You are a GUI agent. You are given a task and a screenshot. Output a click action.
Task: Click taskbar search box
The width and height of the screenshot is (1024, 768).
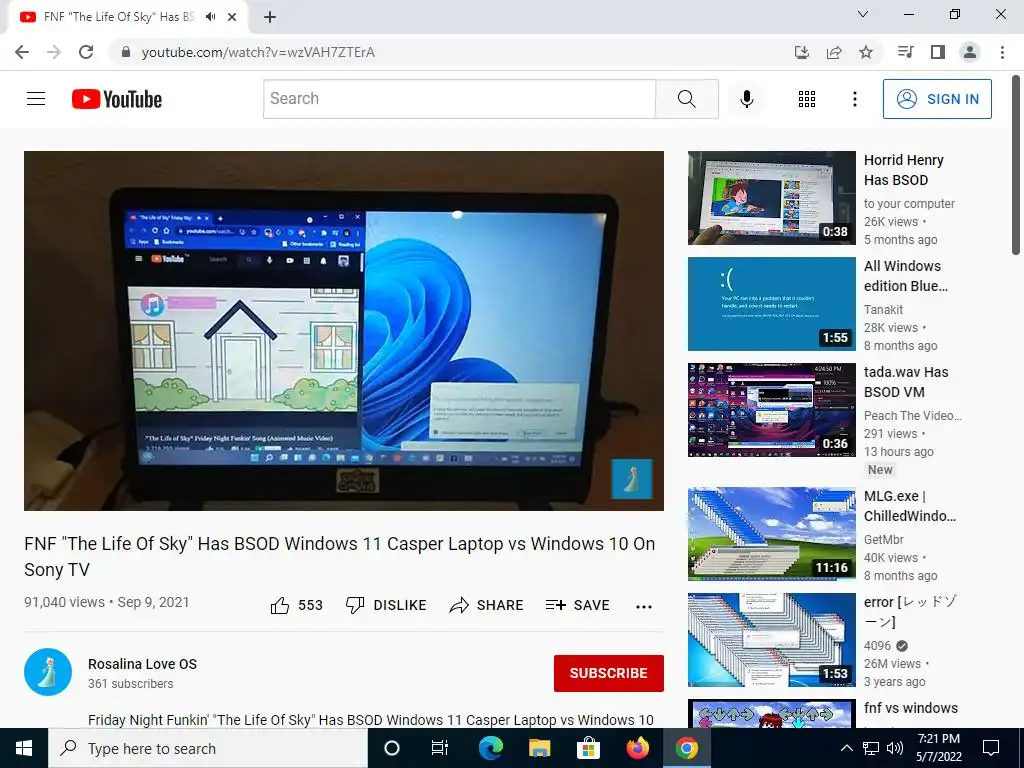pyautogui.click(x=208, y=748)
